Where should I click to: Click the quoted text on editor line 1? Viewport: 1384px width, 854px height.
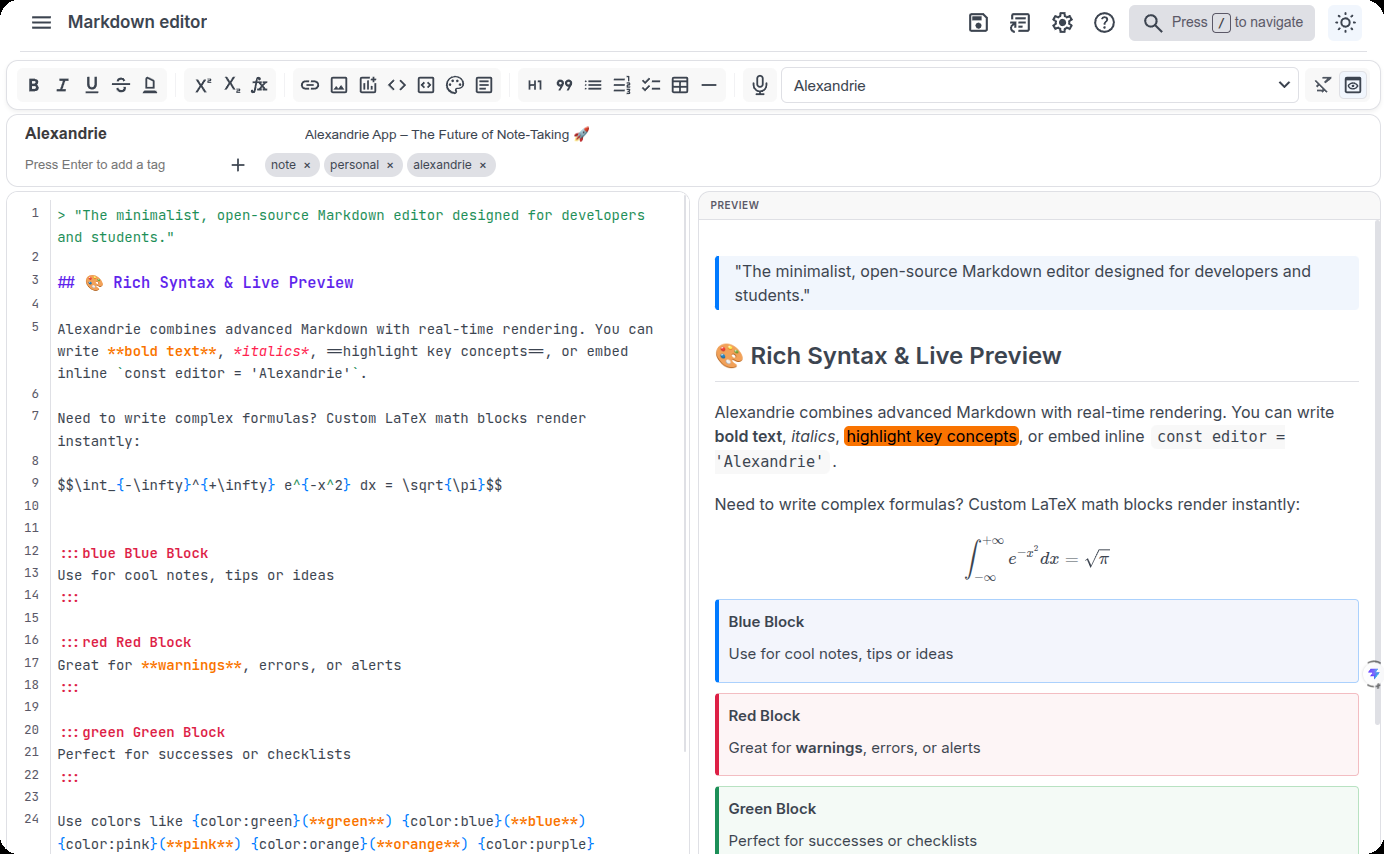pyautogui.click(x=351, y=226)
